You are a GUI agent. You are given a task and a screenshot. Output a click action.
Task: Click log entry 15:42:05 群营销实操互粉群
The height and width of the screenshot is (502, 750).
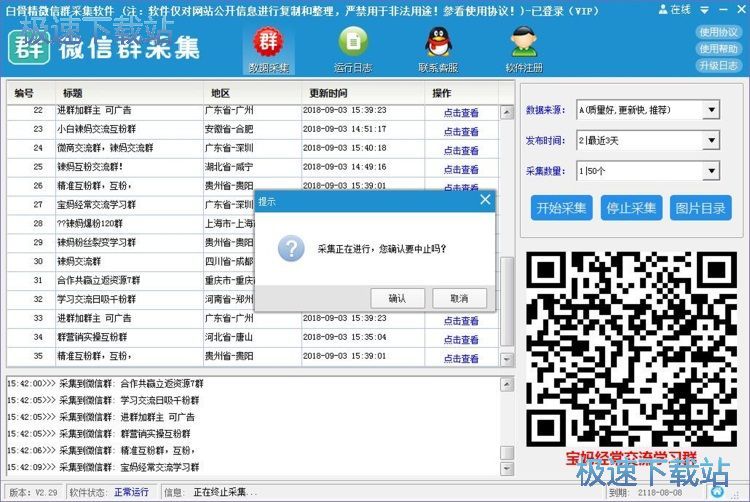coord(99,434)
